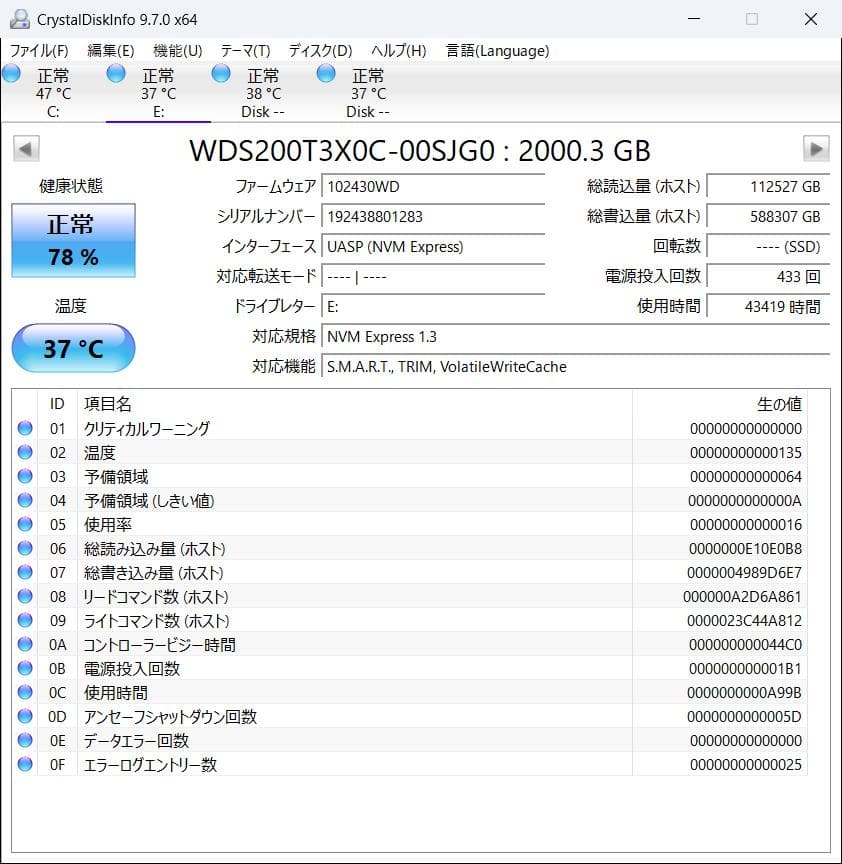The image size is (842, 864).
Task: Select the E: drive health status icon
Action: click(x=116, y=72)
